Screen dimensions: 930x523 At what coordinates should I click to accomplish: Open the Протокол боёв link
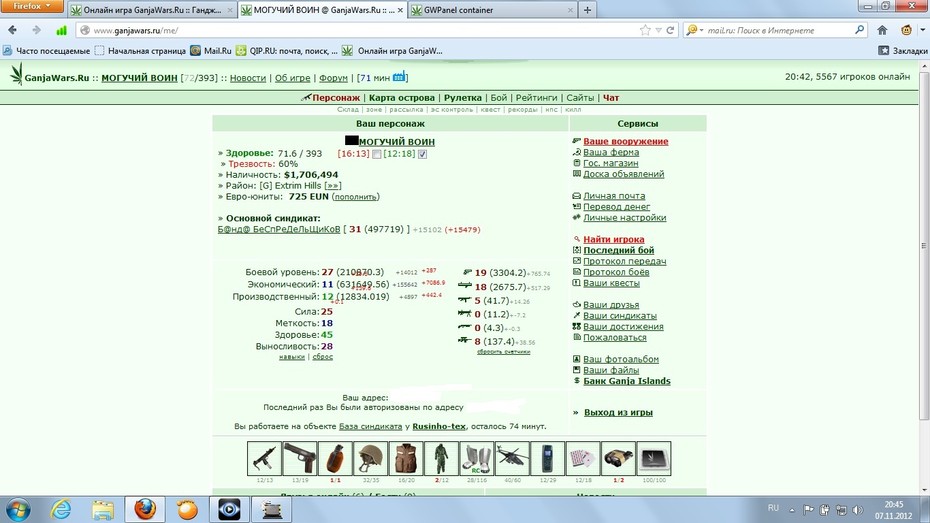click(x=616, y=272)
